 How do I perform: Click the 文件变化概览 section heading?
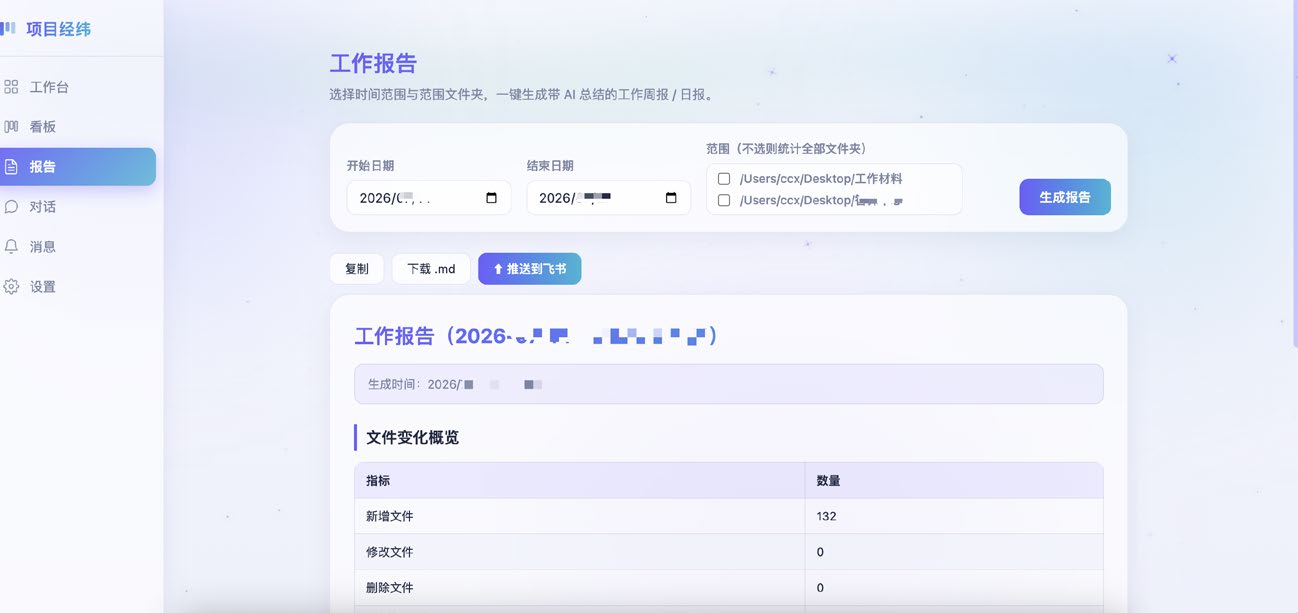point(413,437)
